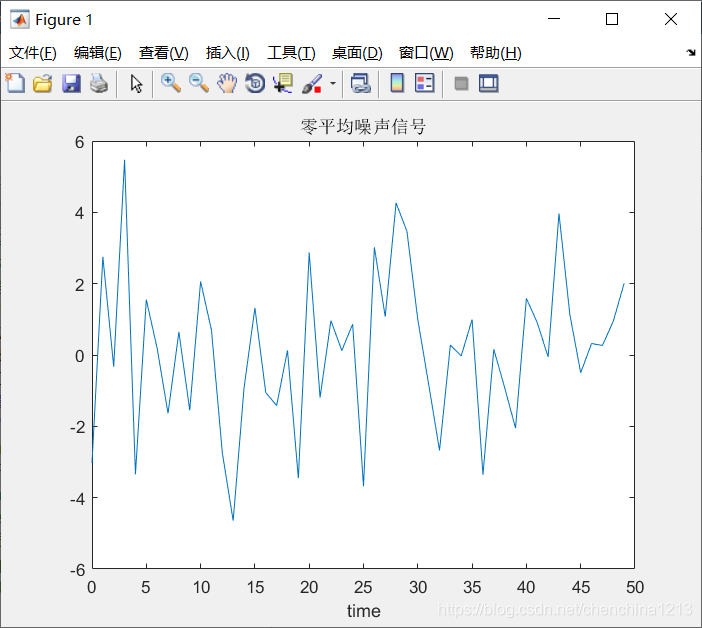The height and width of the screenshot is (628, 702).
Task: Select the Brush data tool
Action: click(x=312, y=84)
